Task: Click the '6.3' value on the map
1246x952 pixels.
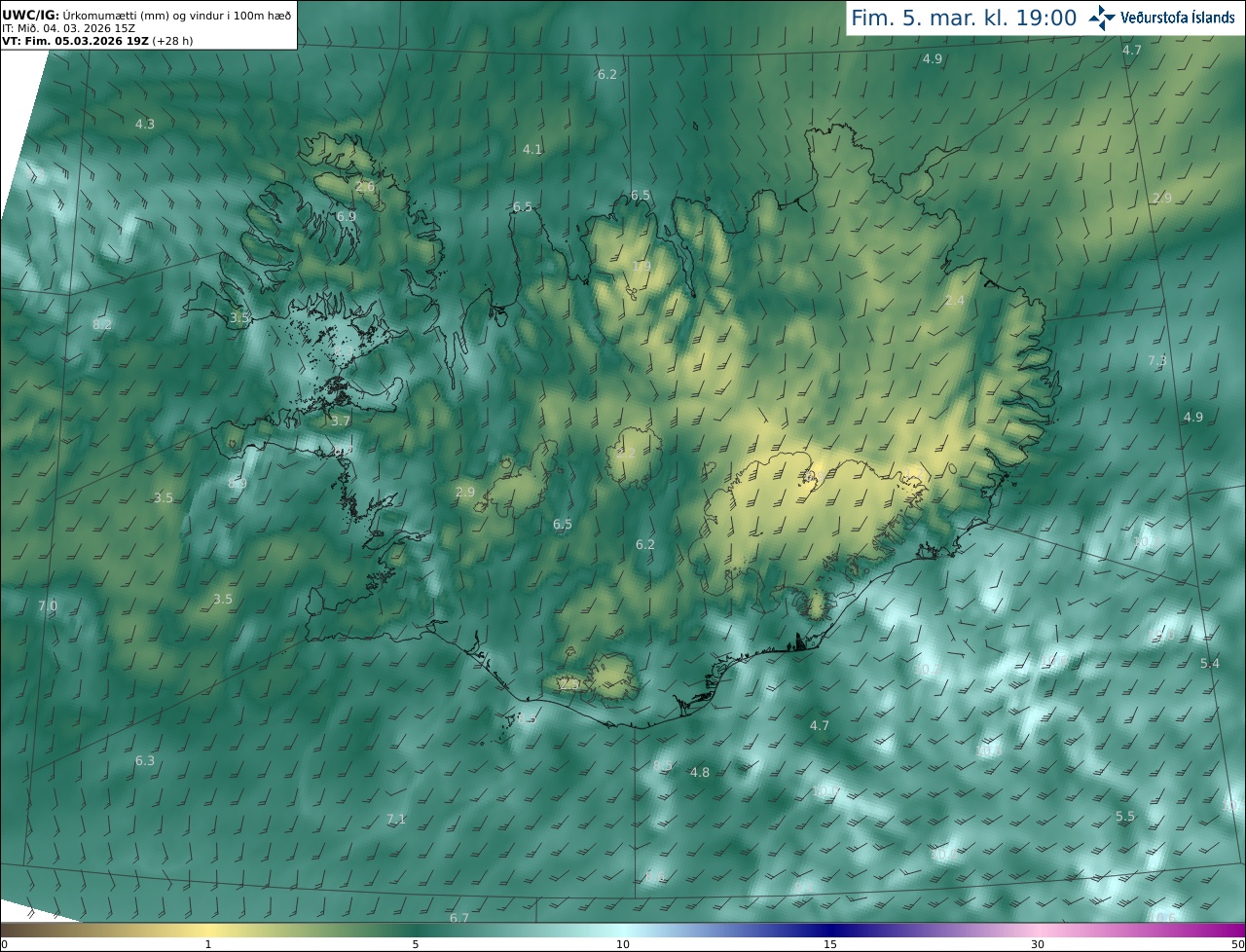Action: (x=145, y=760)
